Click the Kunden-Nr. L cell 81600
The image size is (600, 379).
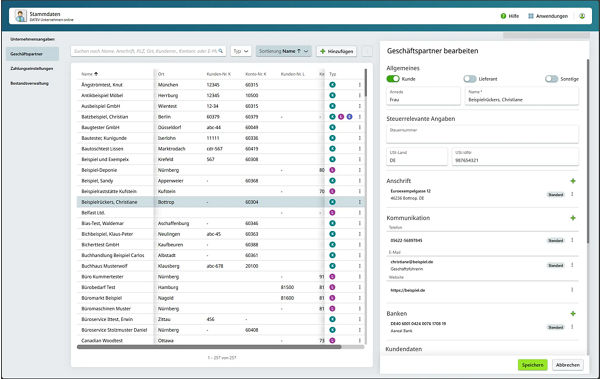click(287, 298)
